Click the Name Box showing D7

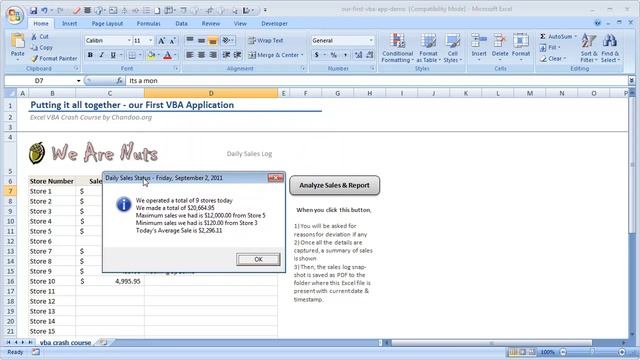coord(39,81)
